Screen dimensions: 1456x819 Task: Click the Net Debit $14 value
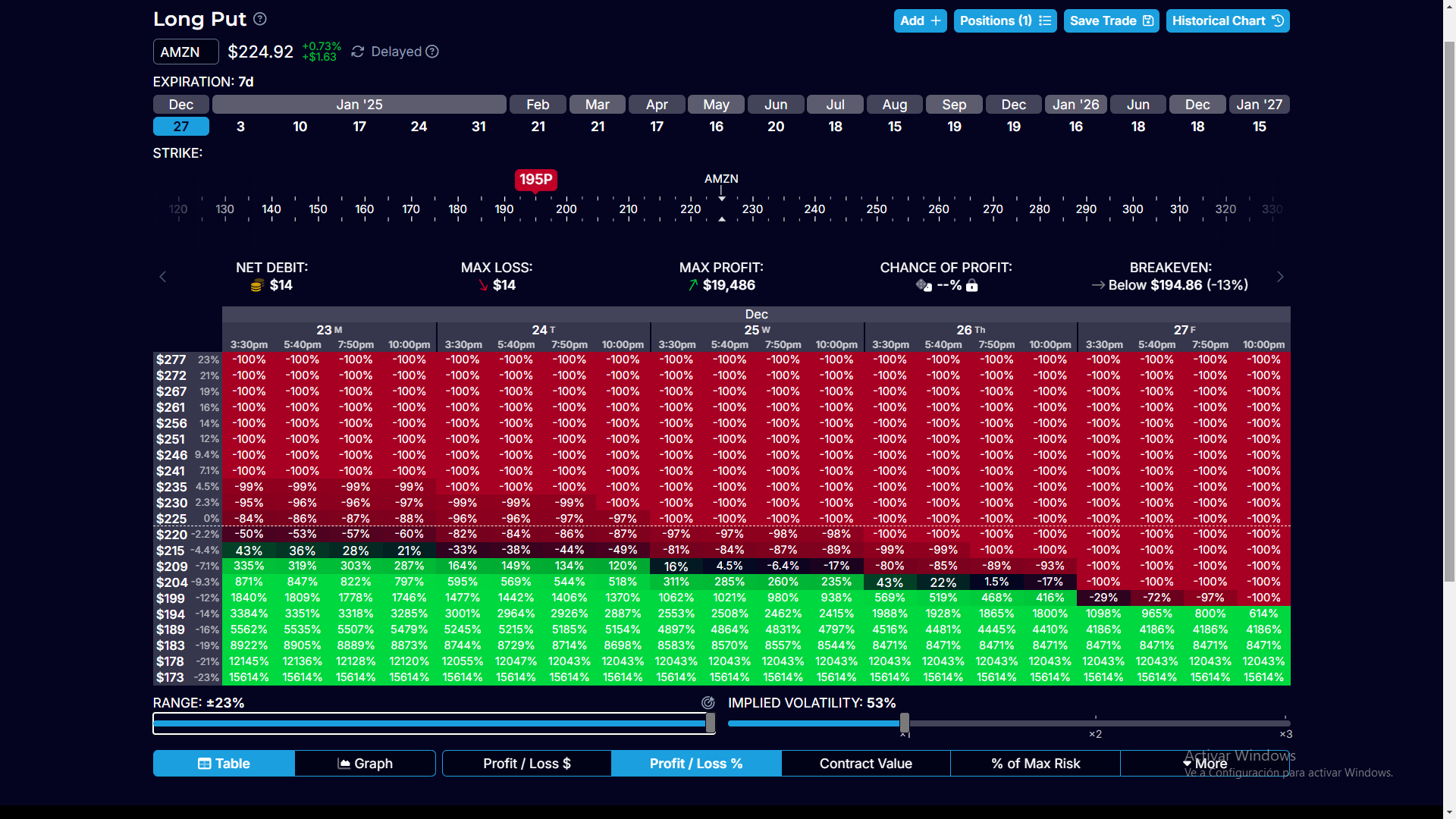click(281, 285)
